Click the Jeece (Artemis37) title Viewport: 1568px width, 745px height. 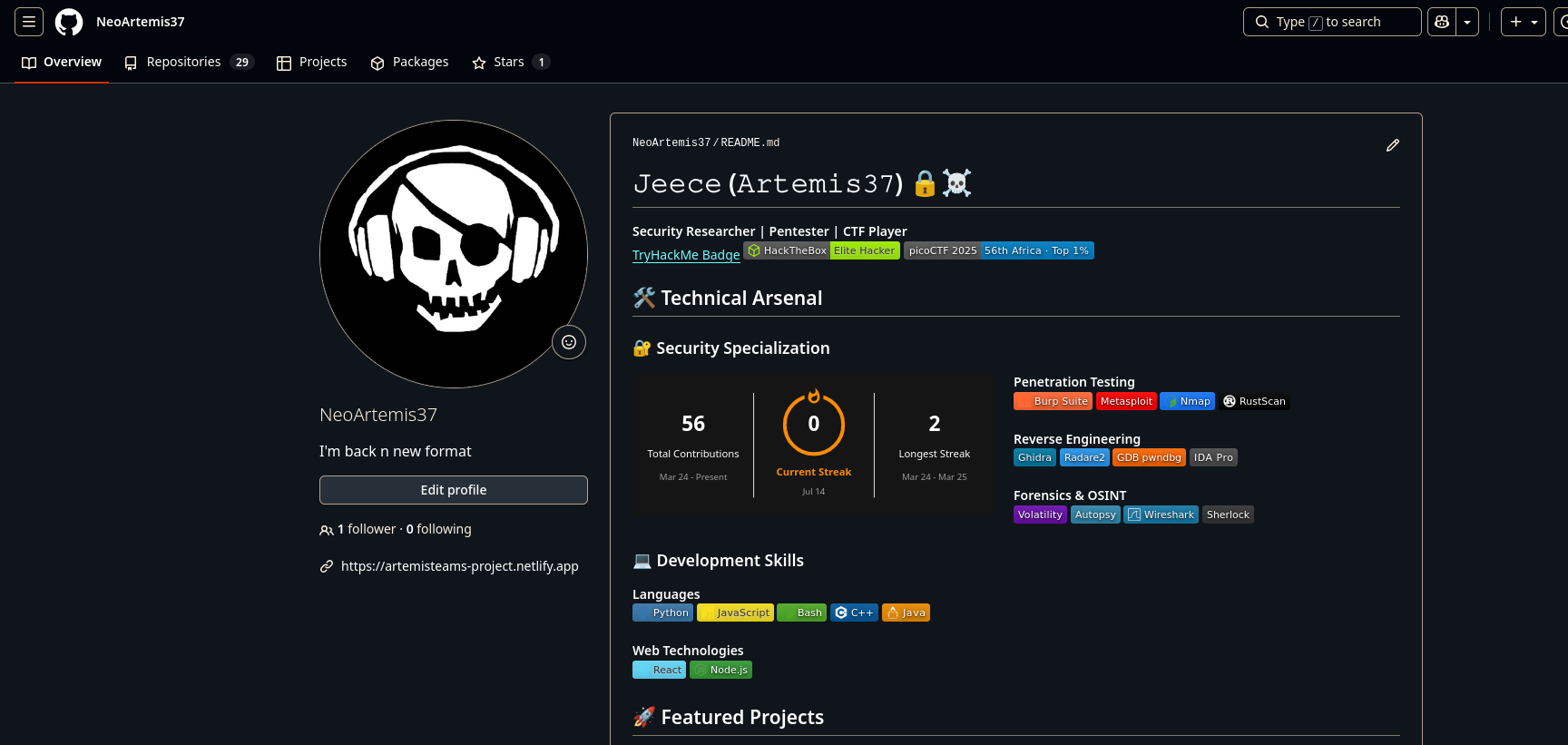[802, 183]
